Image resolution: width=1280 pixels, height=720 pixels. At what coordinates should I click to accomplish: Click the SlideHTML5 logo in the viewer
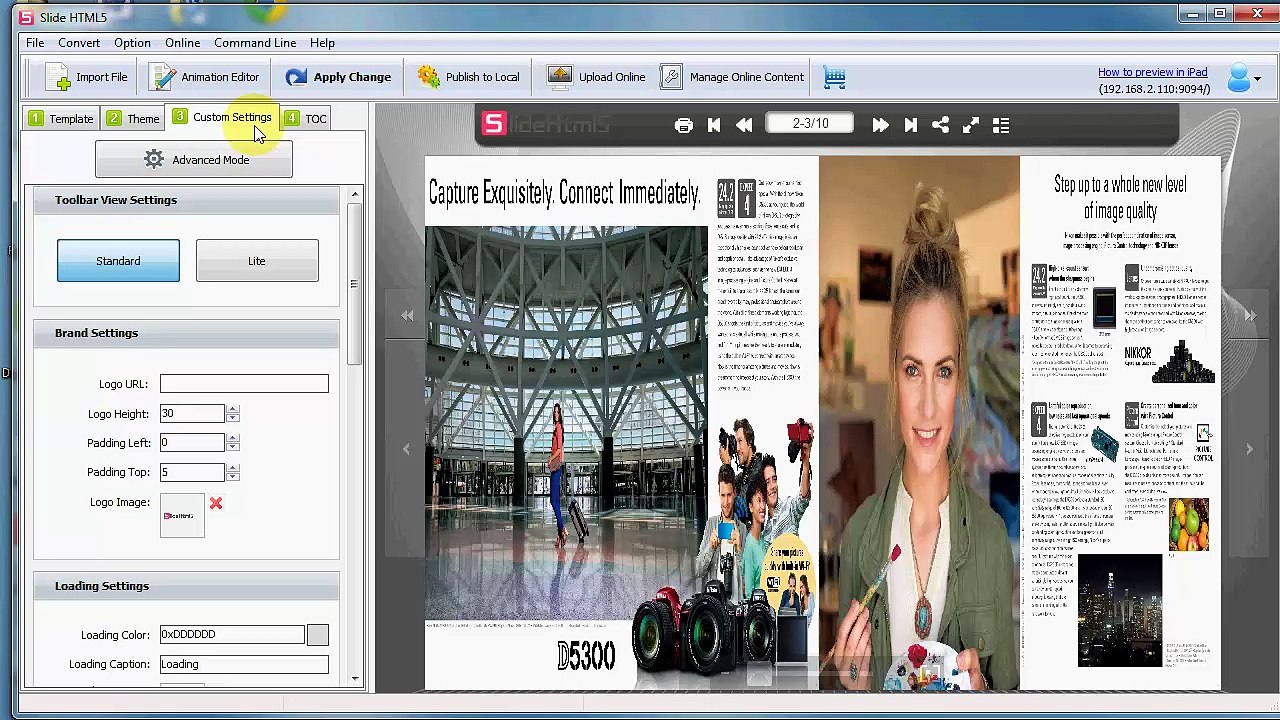click(546, 124)
